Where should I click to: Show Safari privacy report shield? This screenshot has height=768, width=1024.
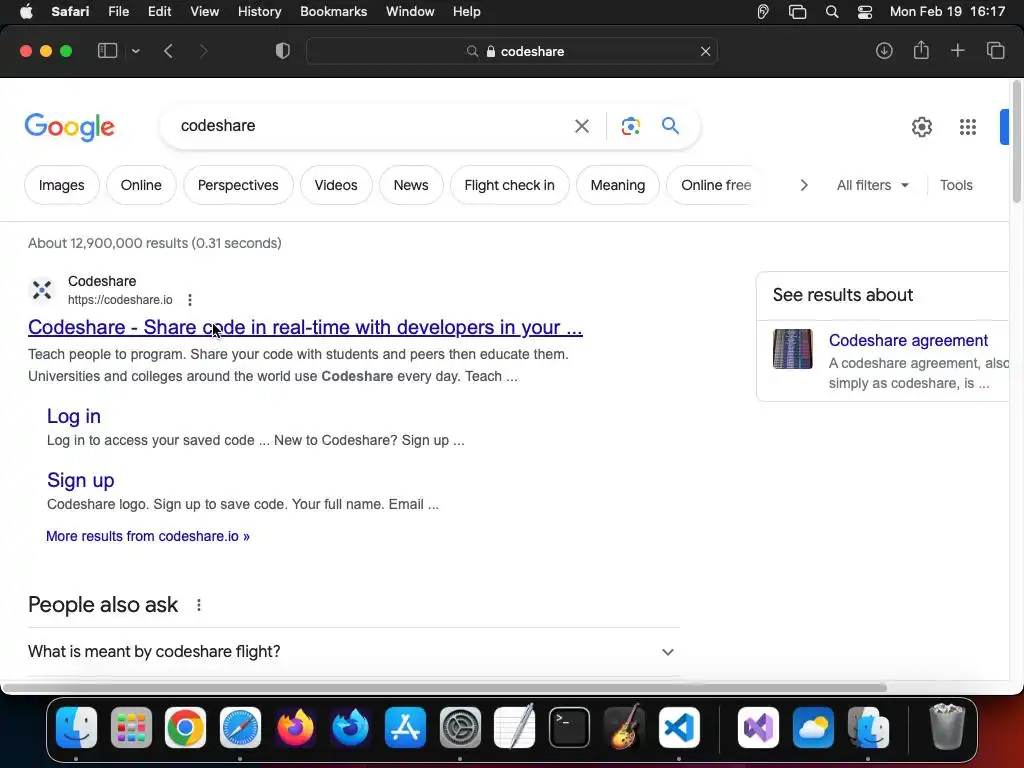pos(283,51)
